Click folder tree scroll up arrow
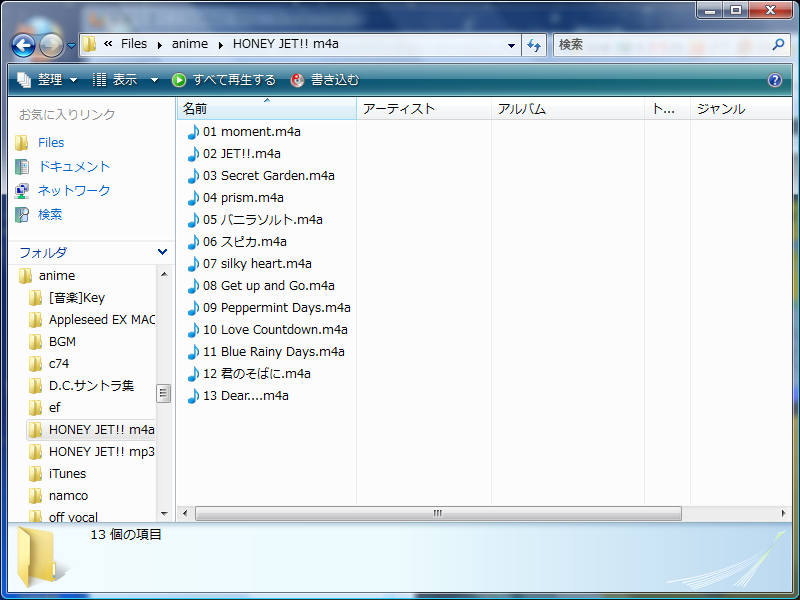 (x=164, y=274)
